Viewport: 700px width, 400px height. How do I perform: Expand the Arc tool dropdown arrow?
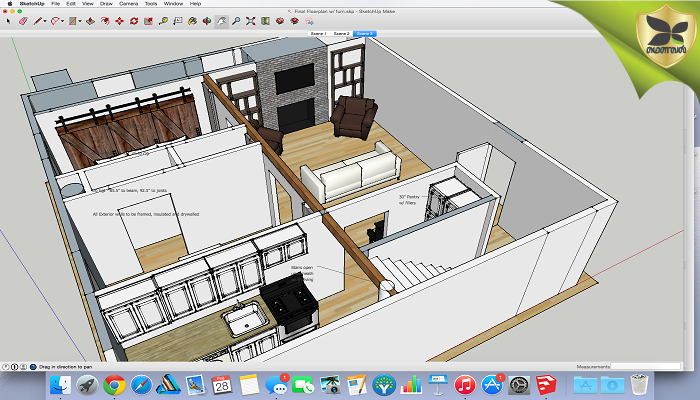[62, 20]
